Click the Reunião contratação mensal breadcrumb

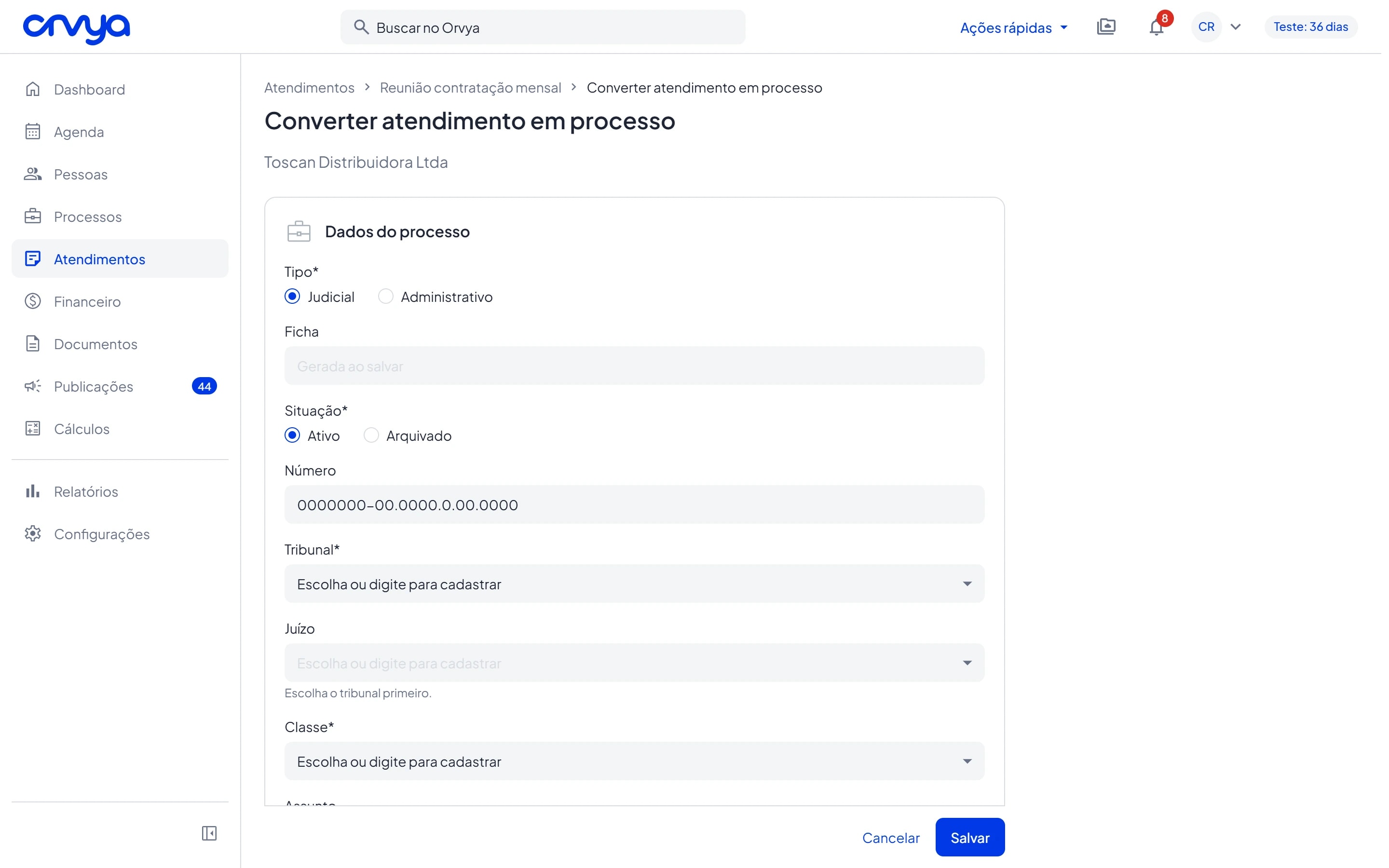pyautogui.click(x=471, y=87)
